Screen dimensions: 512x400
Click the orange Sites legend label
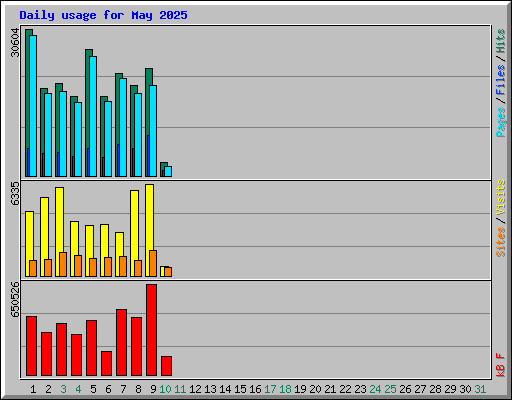click(x=500, y=242)
